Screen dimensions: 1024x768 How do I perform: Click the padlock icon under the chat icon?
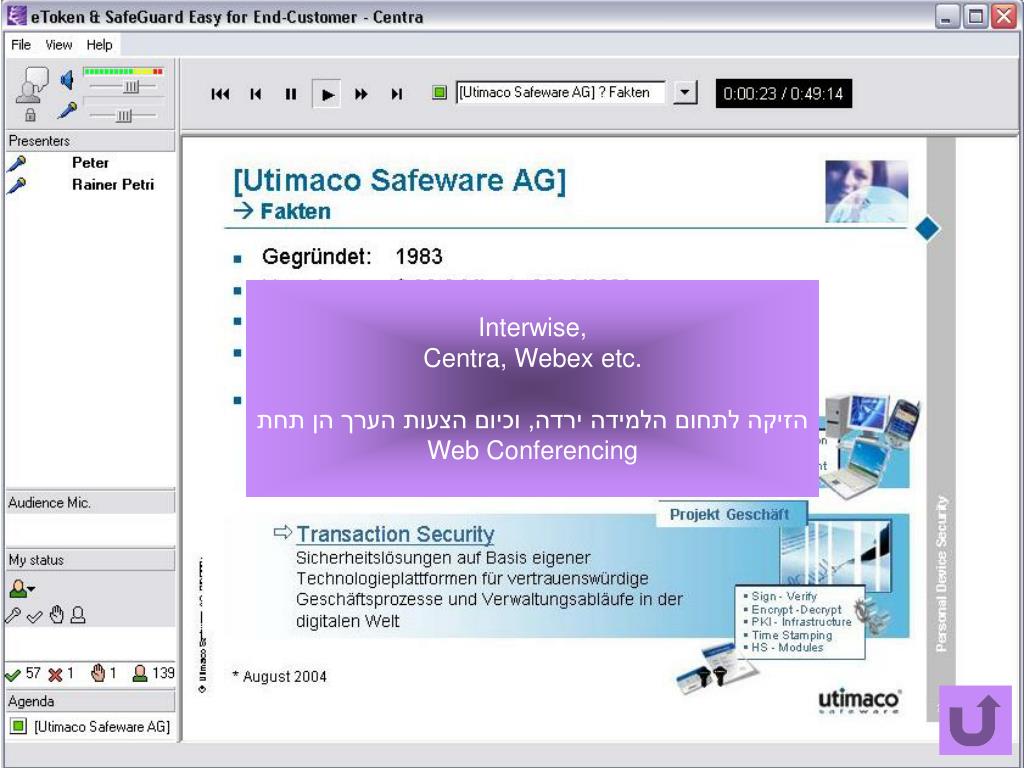pyautogui.click(x=30, y=116)
